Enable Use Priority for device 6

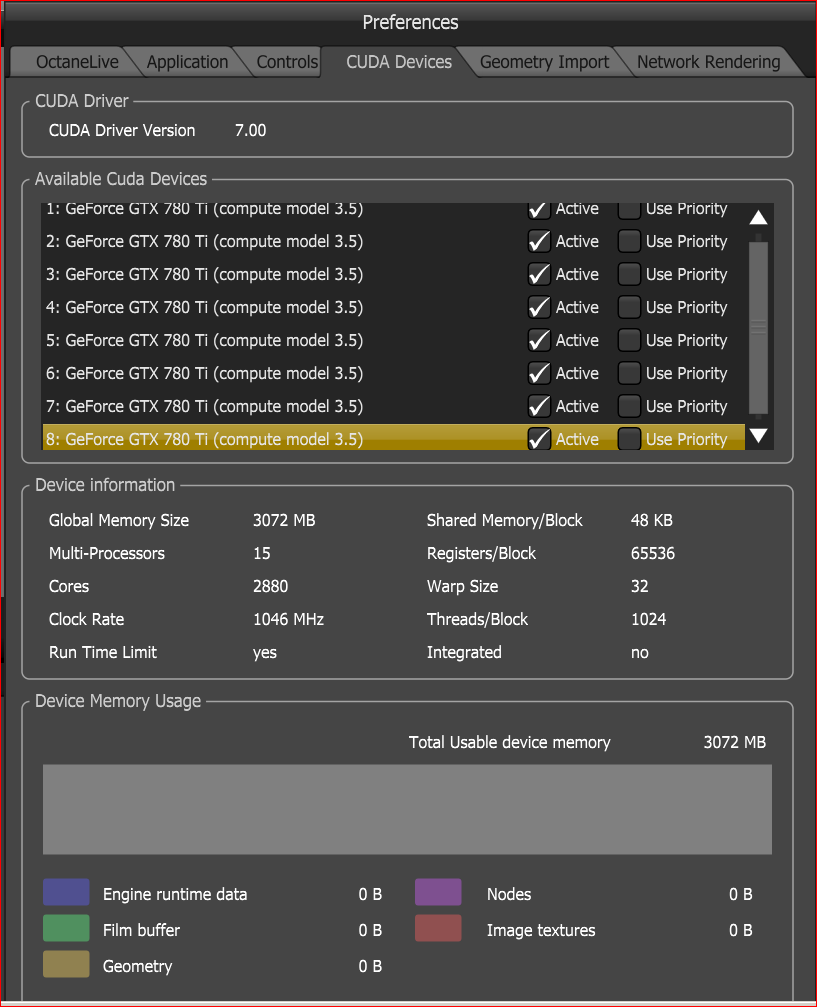629,373
